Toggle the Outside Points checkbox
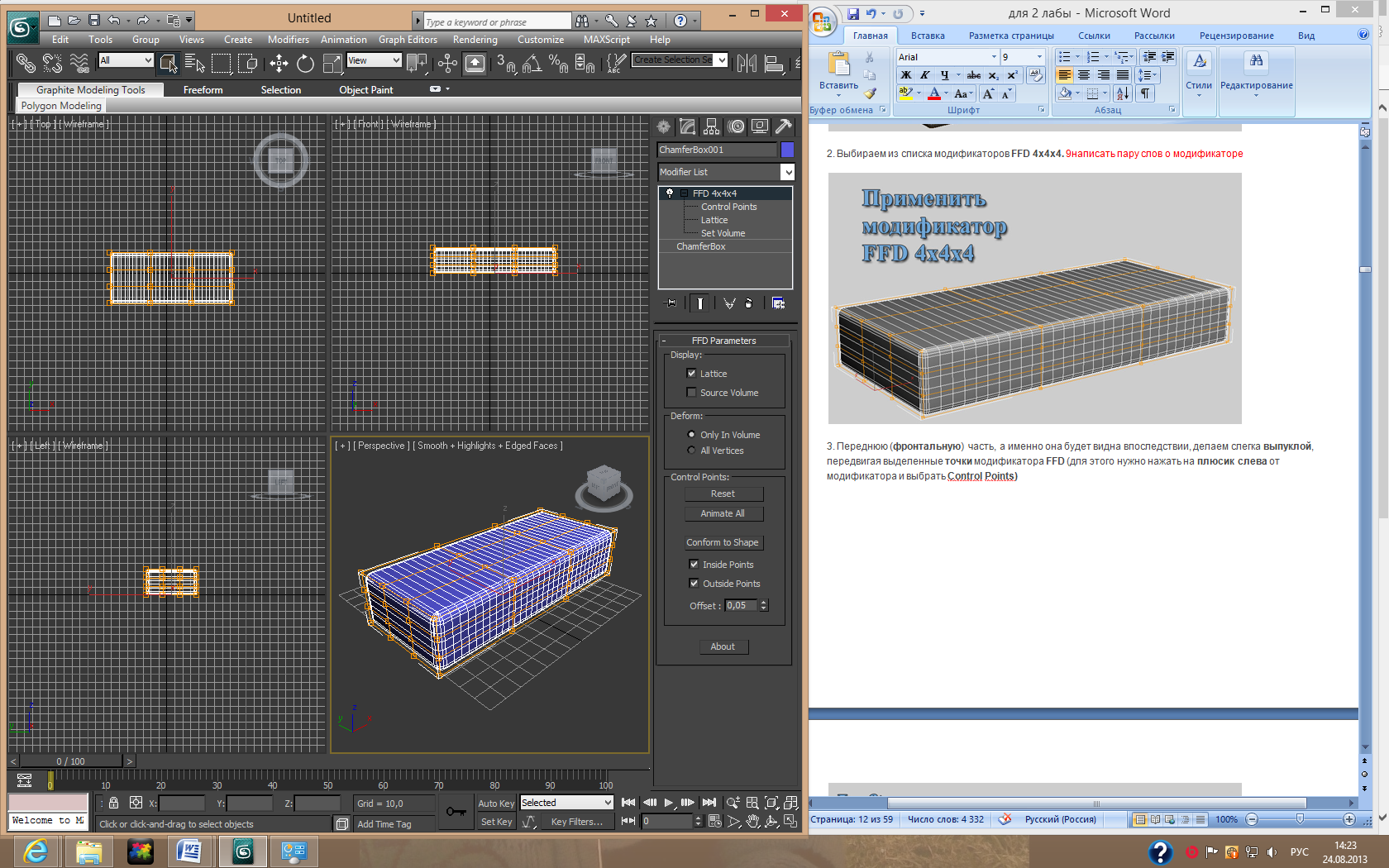 pos(694,584)
